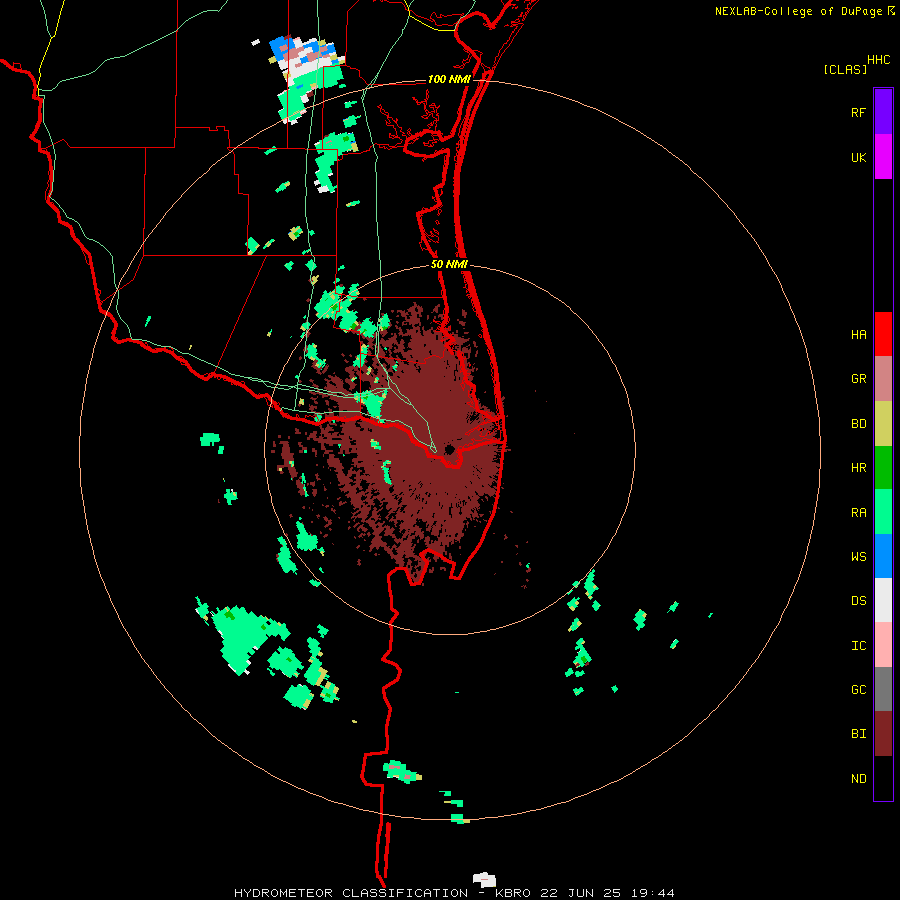The image size is (900, 900).
Task: Click the black radar site dot
Action: pos(449,449)
